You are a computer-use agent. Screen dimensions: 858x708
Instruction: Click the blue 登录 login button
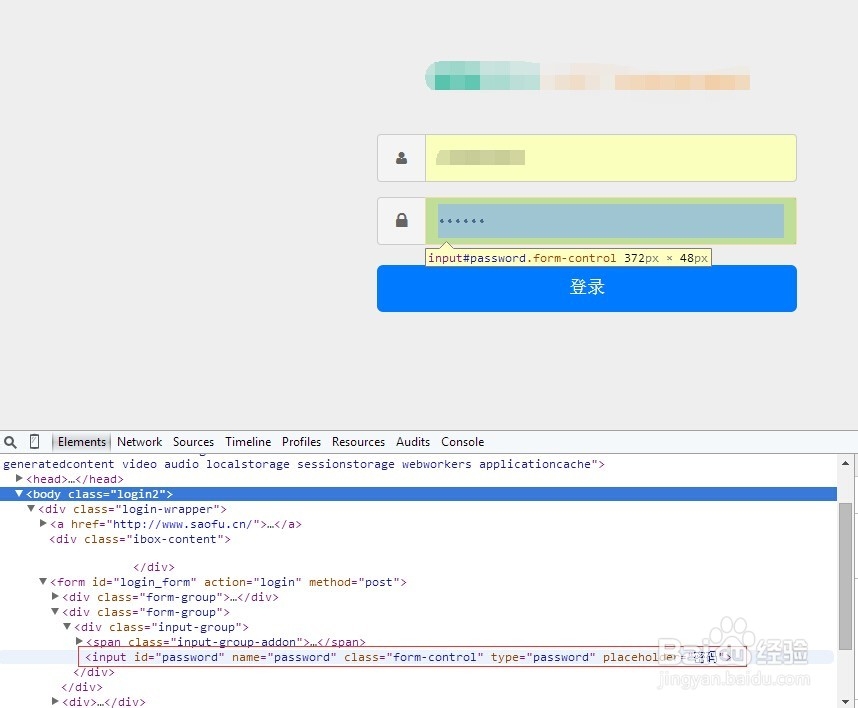tap(587, 288)
